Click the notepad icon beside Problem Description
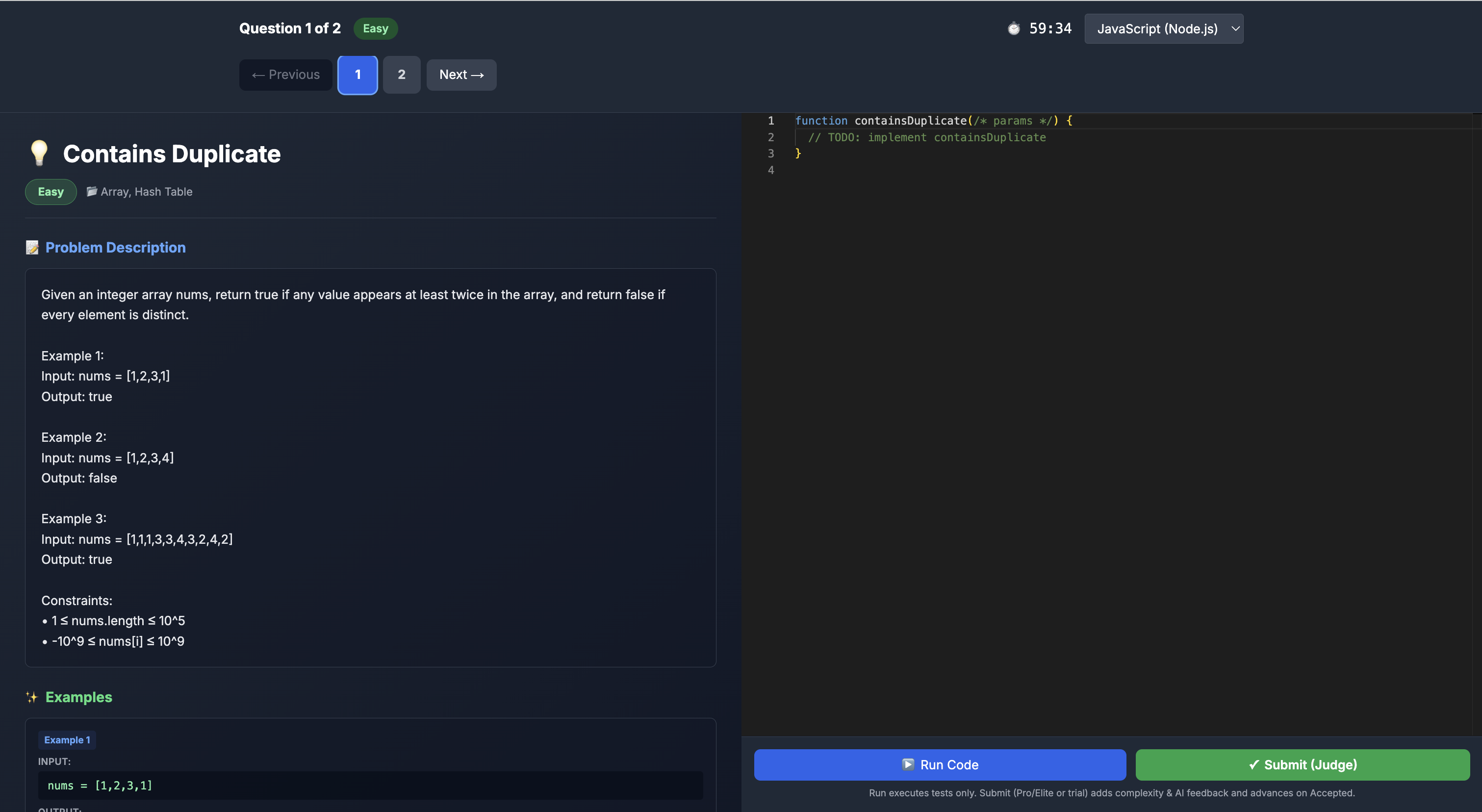Viewport: 1482px width, 812px height. point(32,247)
